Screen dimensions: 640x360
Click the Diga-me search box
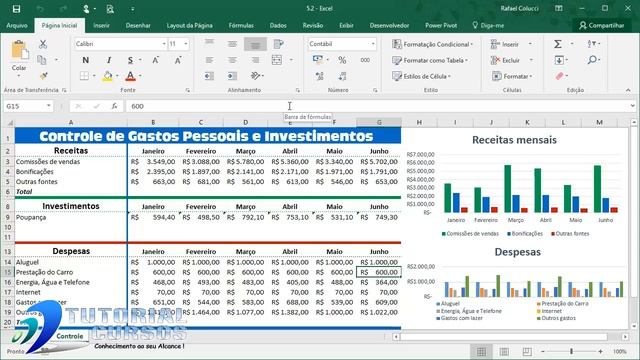coord(488,25)
